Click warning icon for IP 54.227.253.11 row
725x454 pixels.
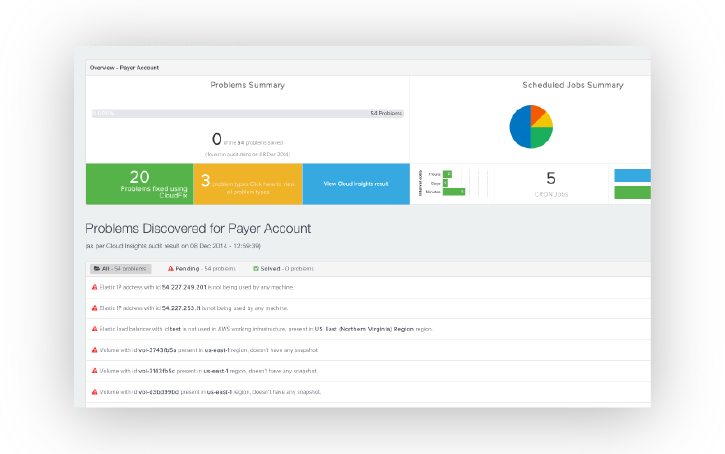coord(93,309)
